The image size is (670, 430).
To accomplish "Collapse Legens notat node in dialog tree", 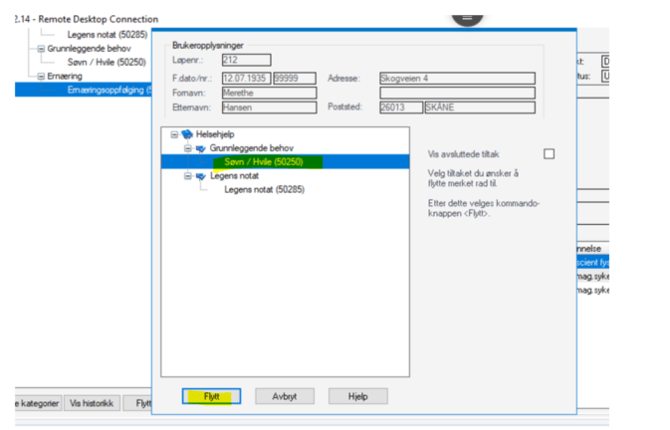I will coord(187,175).
